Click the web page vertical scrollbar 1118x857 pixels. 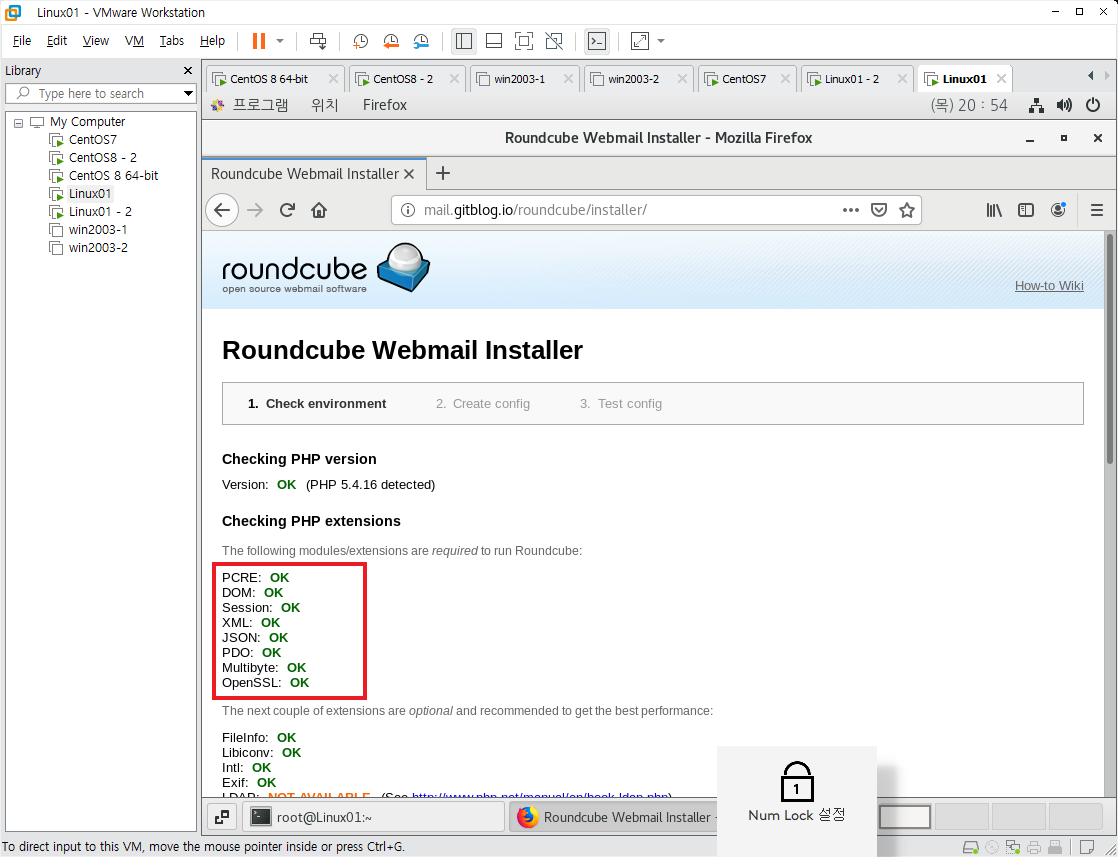[1109, 349]
